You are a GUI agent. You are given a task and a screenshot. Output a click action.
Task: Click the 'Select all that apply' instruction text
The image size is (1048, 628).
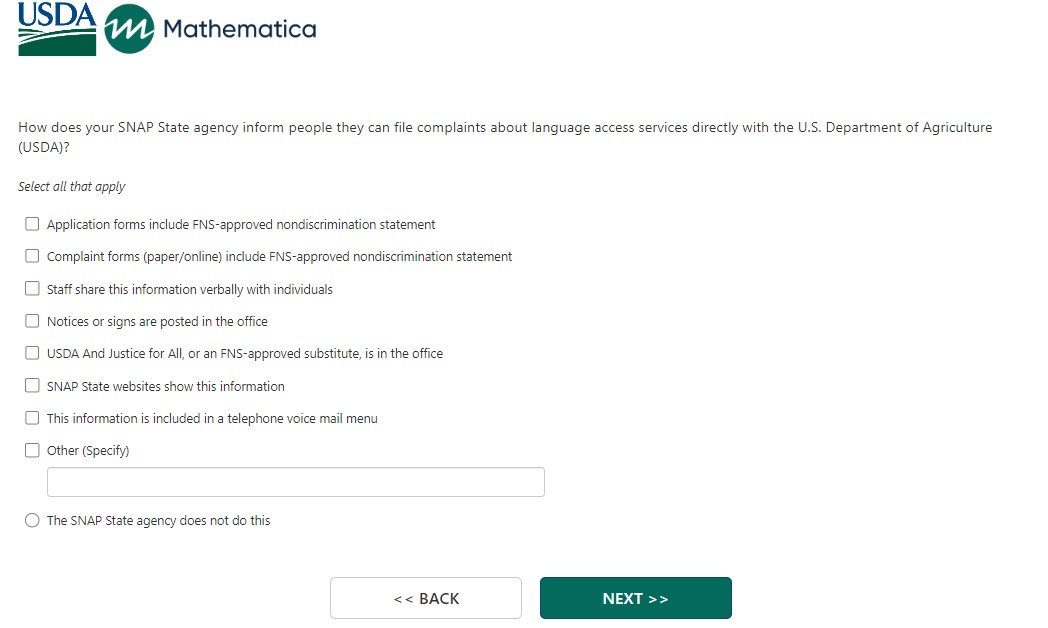(72, 187)
